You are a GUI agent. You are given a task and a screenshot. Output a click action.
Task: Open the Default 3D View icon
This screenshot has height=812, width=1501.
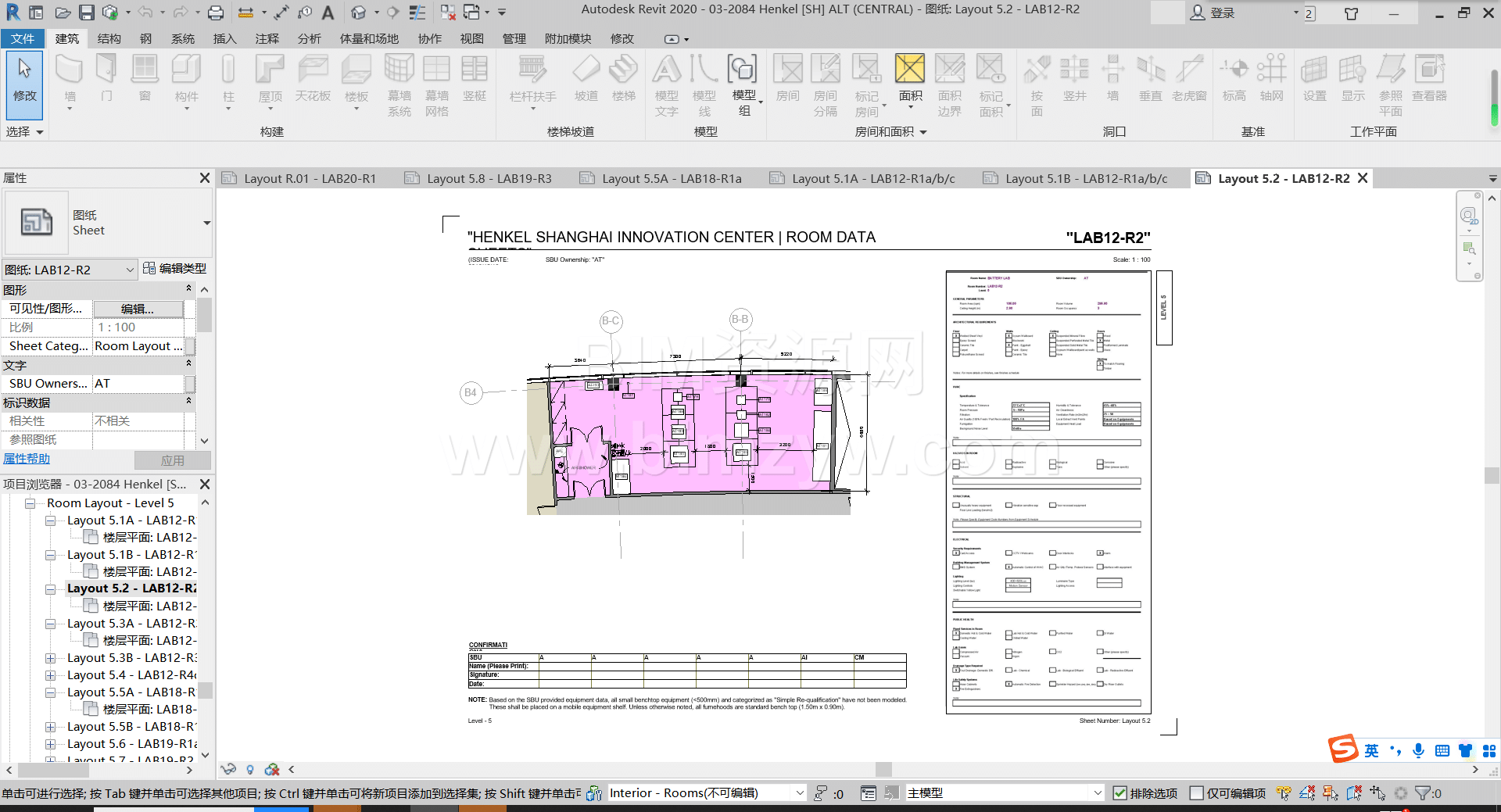358,13
